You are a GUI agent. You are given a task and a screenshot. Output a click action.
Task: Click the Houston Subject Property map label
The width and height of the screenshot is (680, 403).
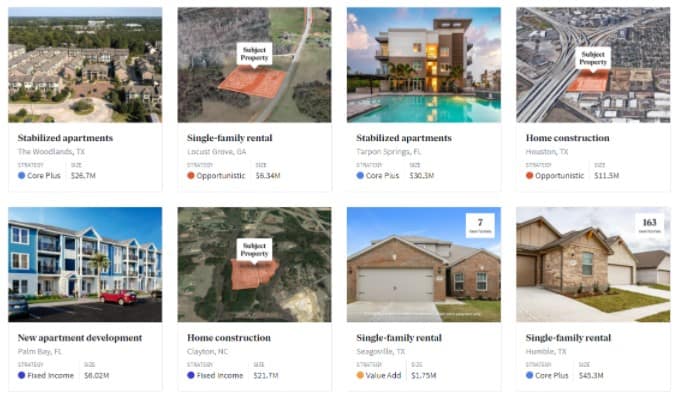(593, 58)
